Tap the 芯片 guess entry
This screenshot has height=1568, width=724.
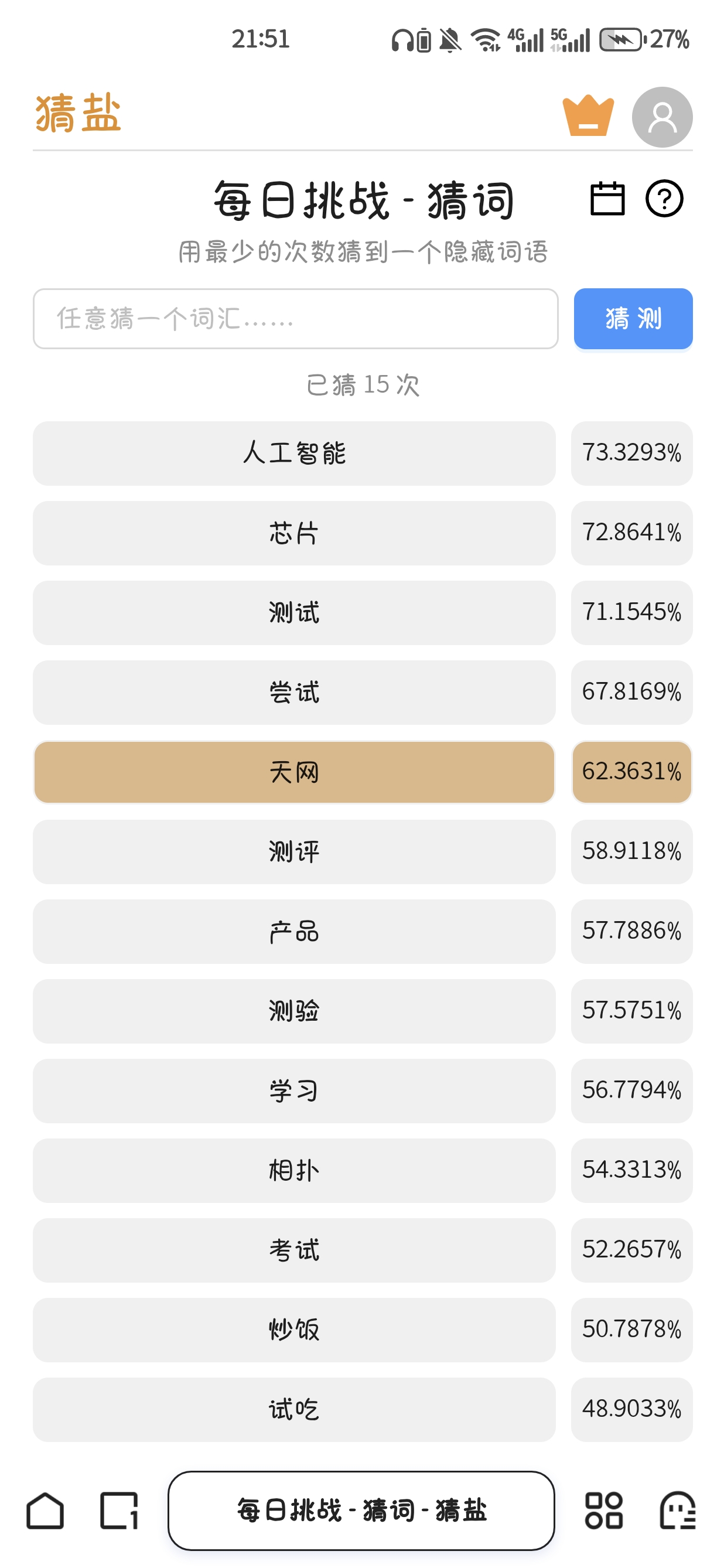(294, 533)
